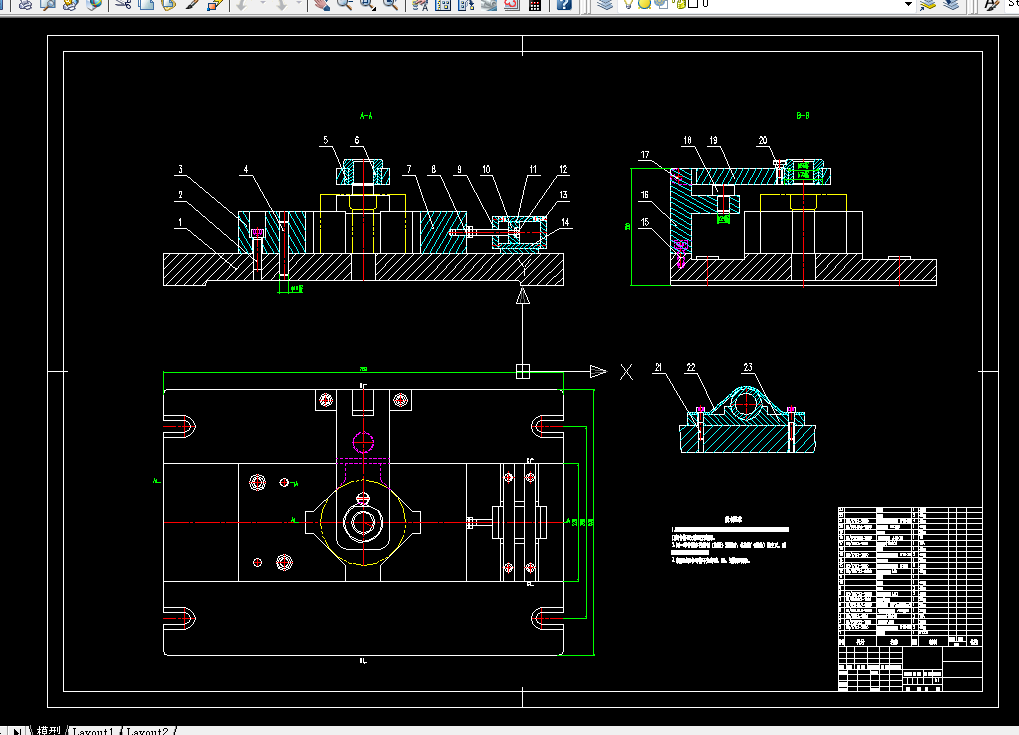Switch to the Layout2 tab

tap(148, 730)
